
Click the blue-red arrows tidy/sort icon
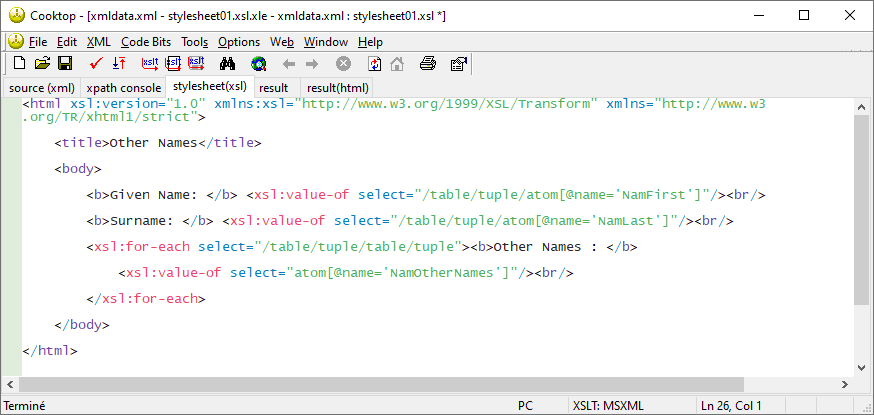tap(119, 64)
